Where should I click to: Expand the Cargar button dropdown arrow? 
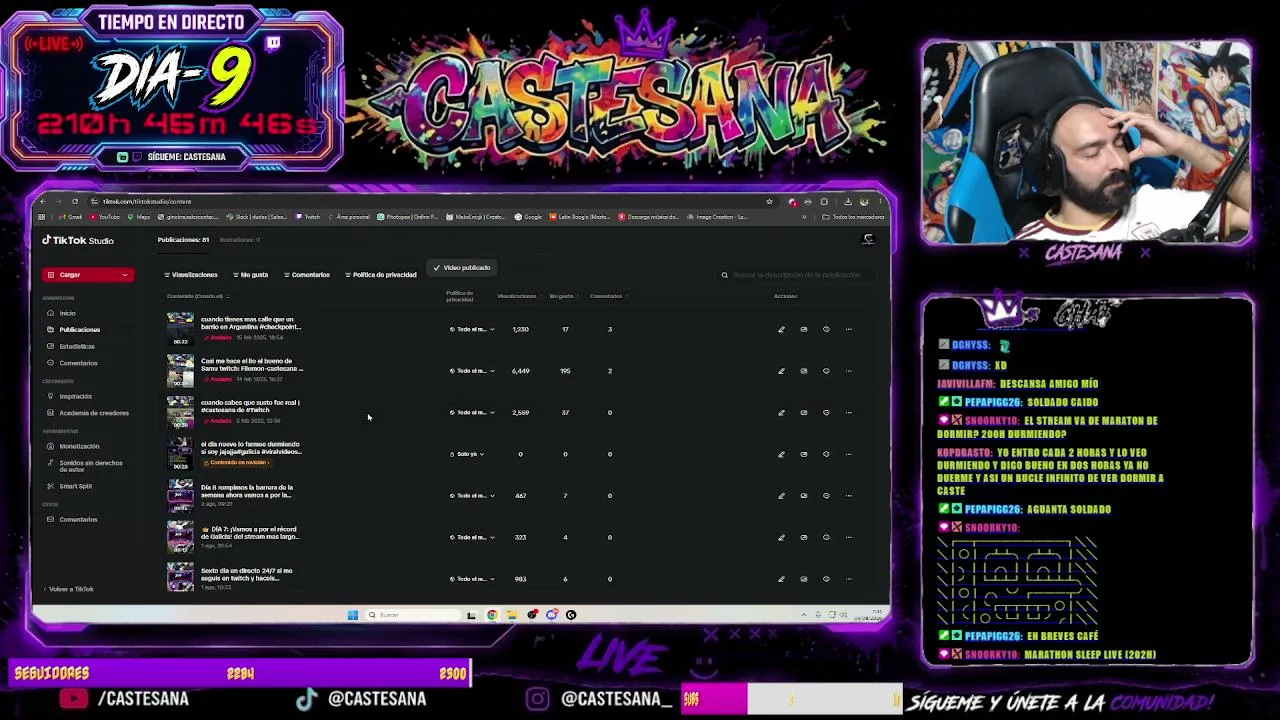pyautogui.click(x=125, y=275)
